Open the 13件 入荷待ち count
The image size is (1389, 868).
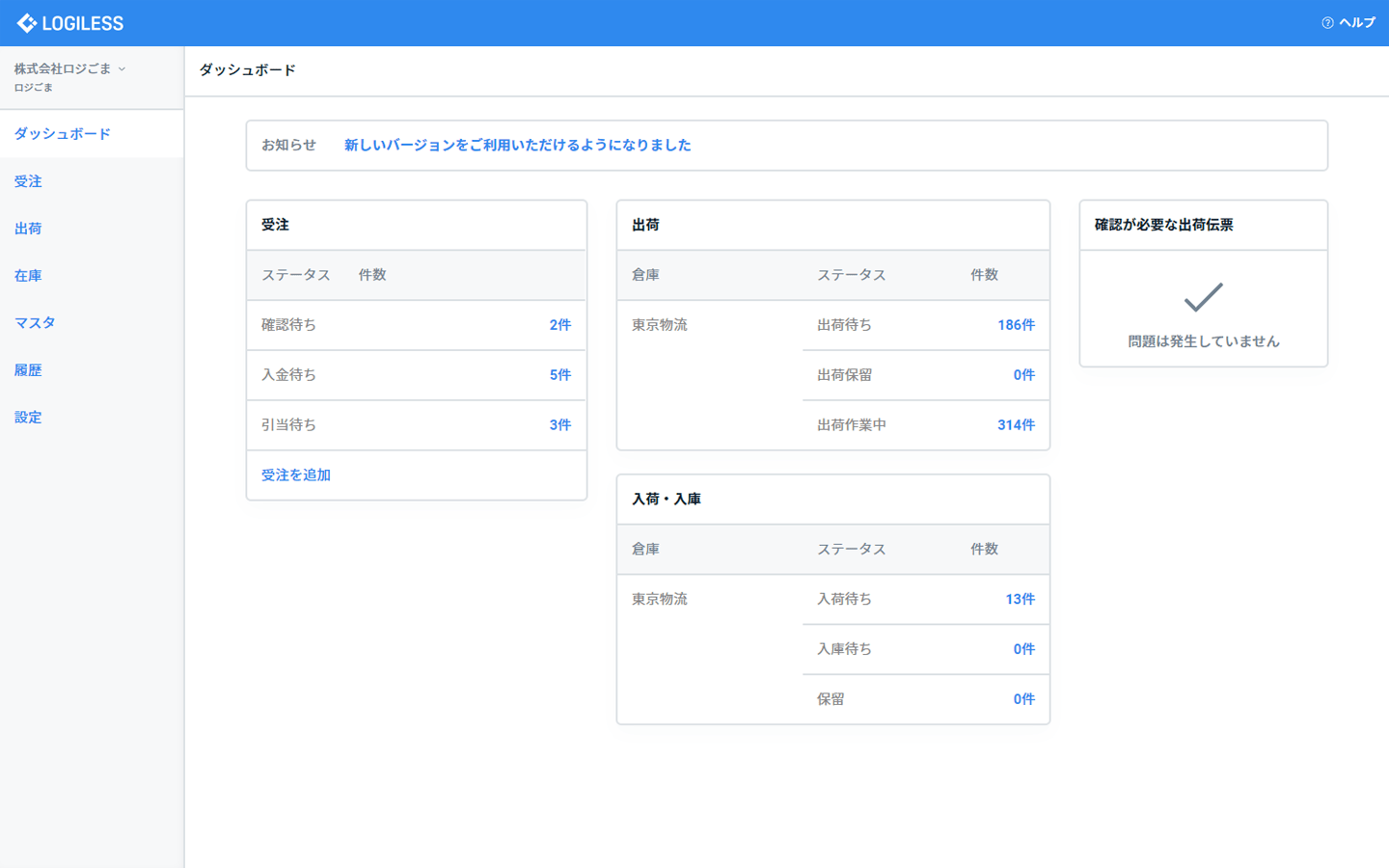(1020, 599)
